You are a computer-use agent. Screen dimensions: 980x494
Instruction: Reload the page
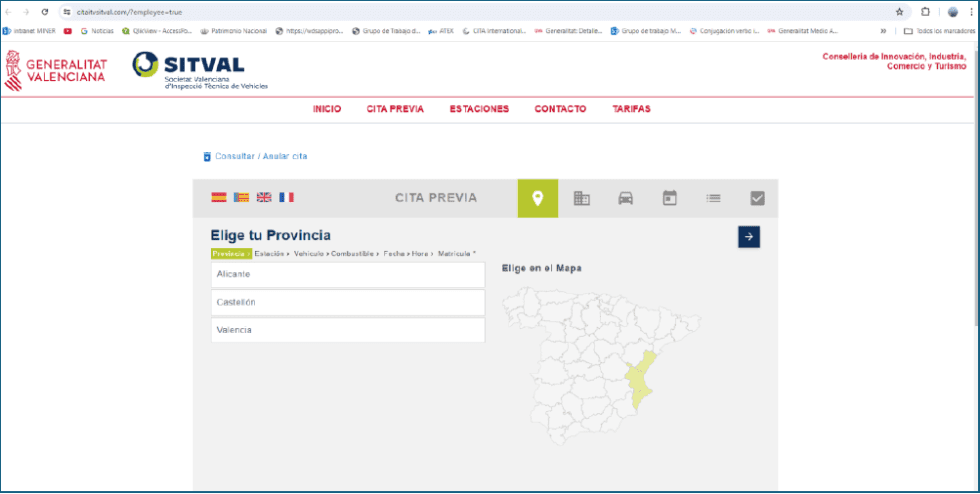click(45, 12)
